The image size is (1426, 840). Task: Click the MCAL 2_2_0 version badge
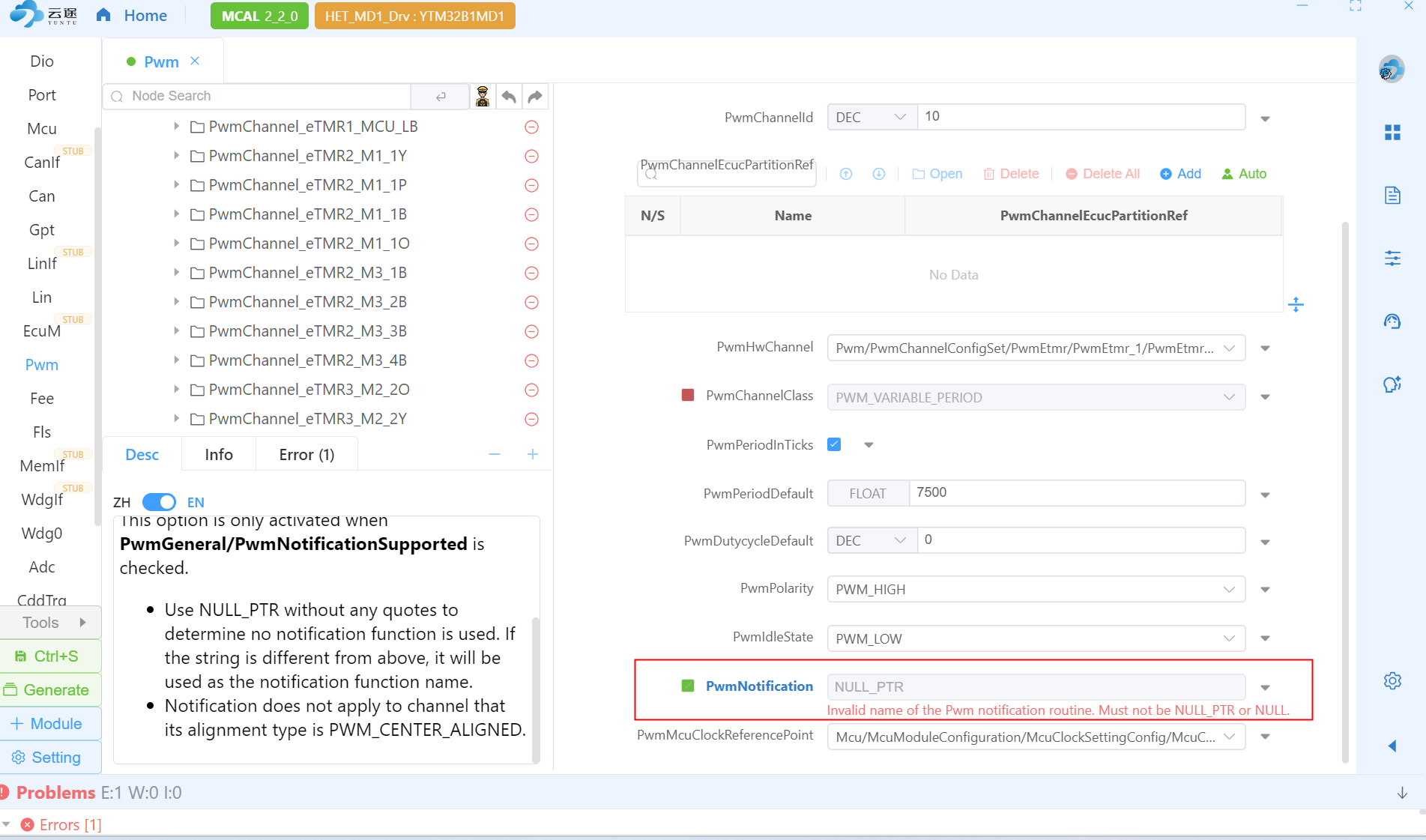pos(259,16)
